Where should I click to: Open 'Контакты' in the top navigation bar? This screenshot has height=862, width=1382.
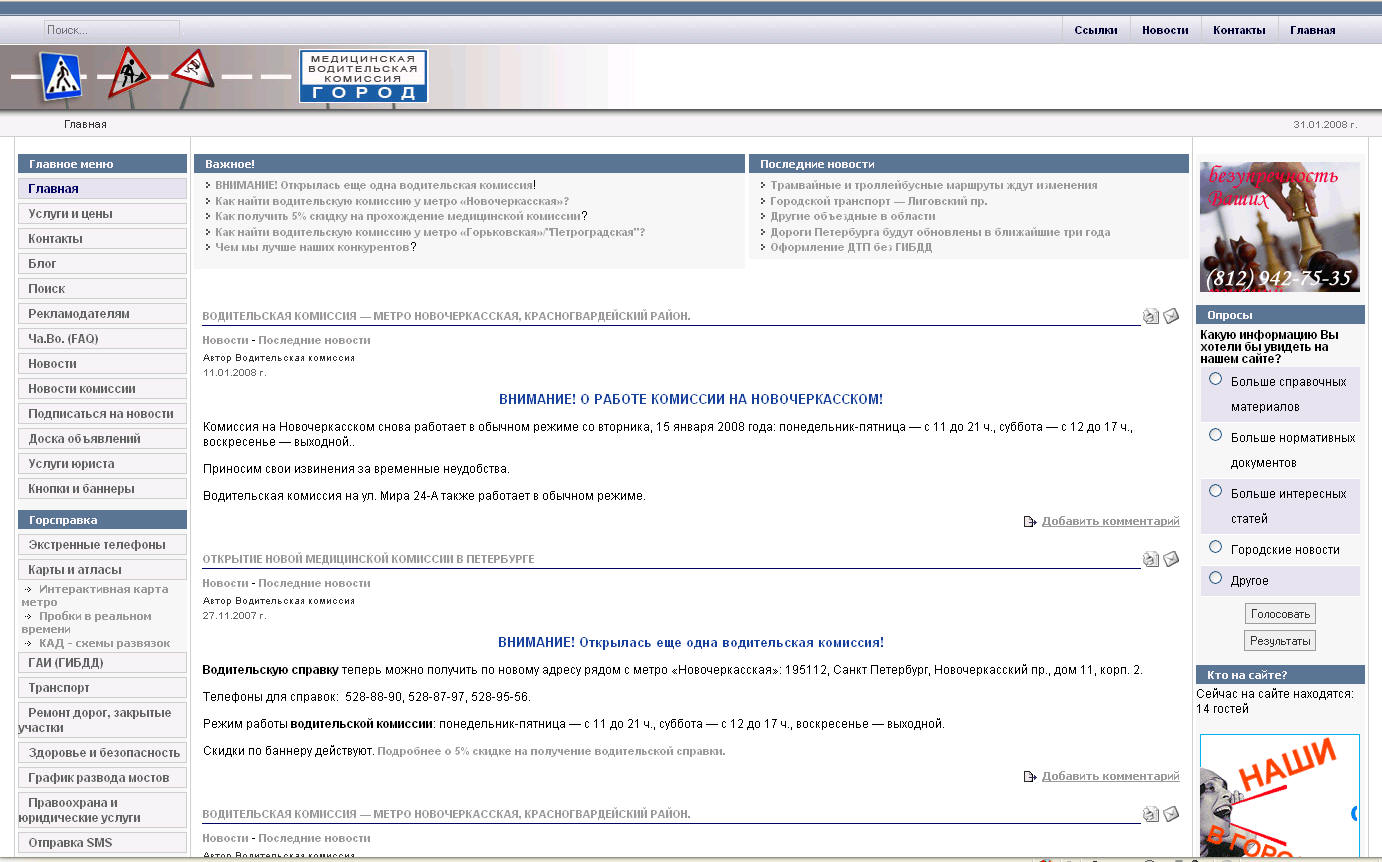pos(1239,30)
